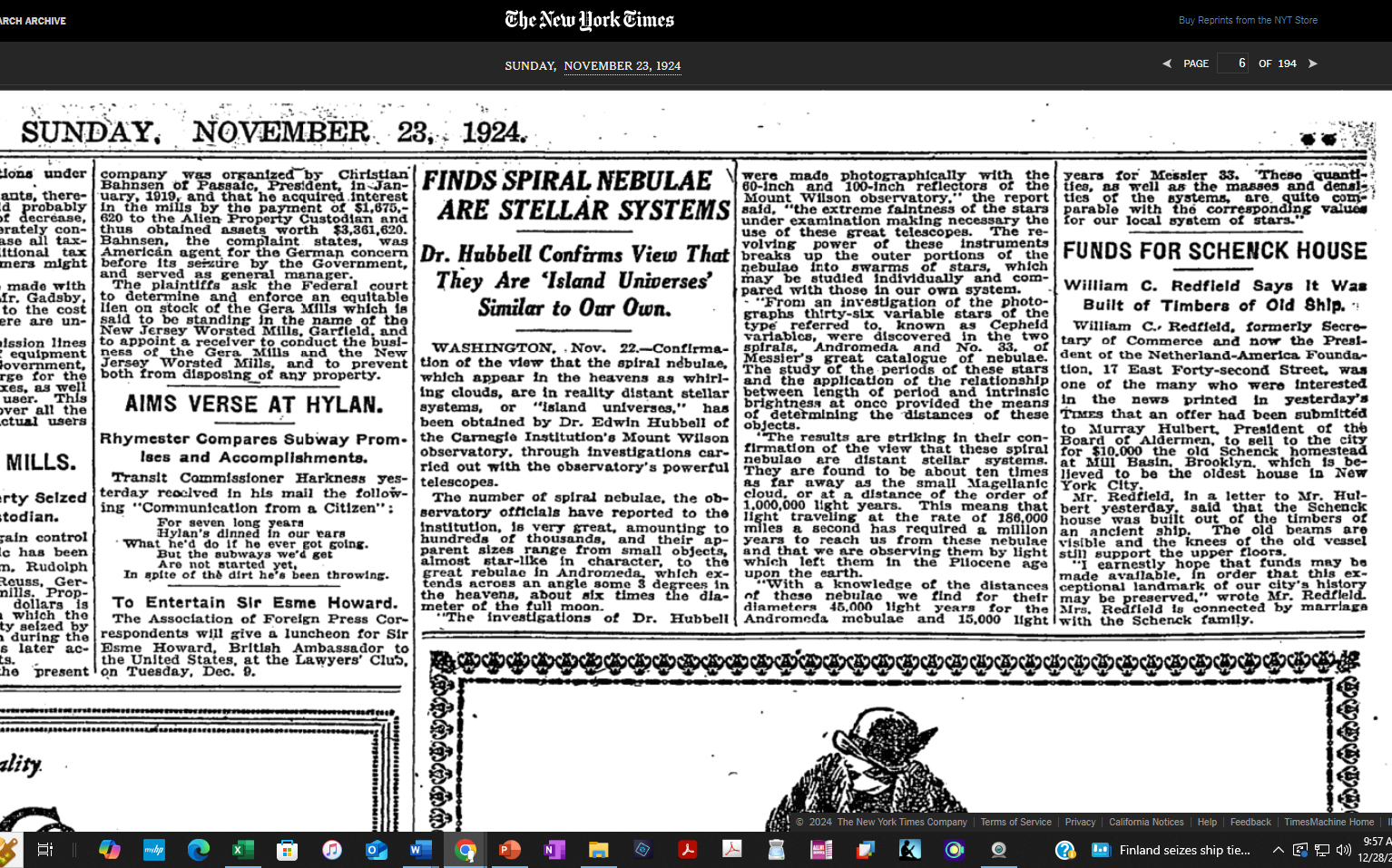Open white Adobe PDF reader icon in taskbar

click(732, 850)
